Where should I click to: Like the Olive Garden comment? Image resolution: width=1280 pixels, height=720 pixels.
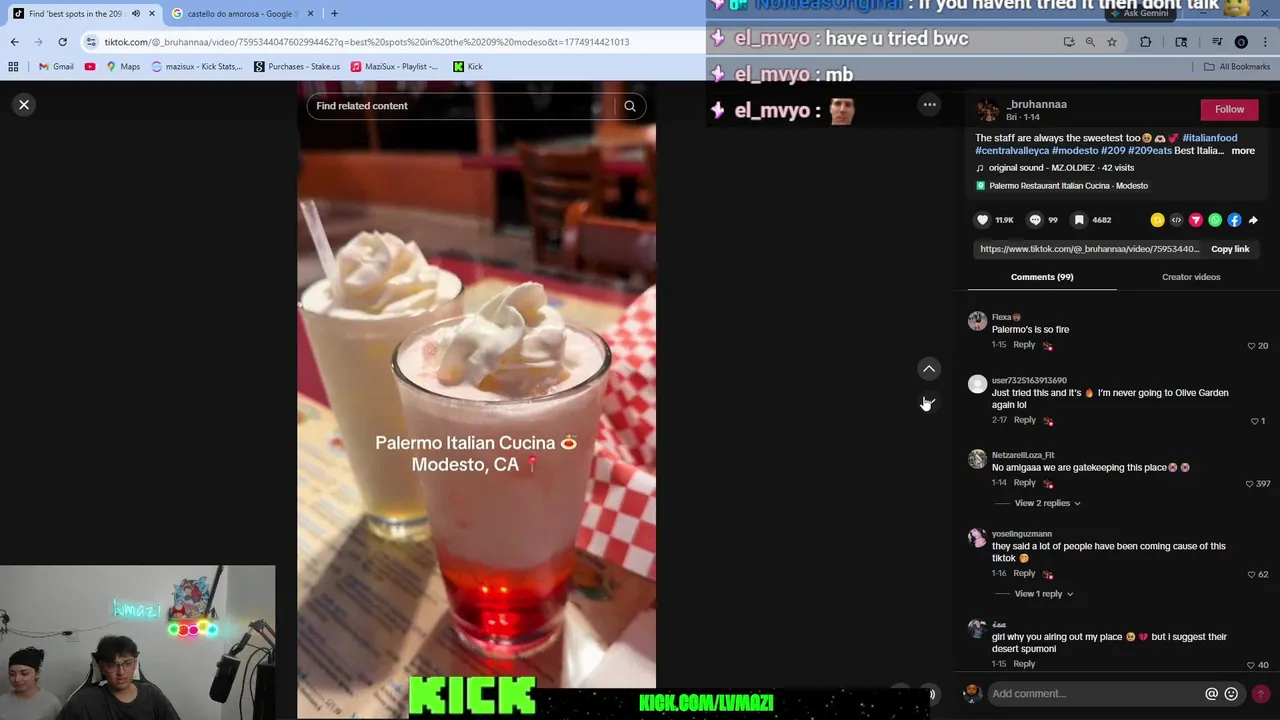pyautogui.click(x=1254, y=421)
